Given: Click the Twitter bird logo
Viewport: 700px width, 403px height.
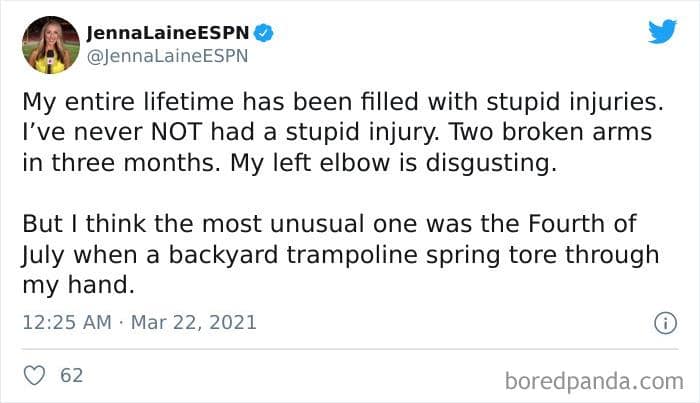Looking at the screenshot, I should (661, 32).
